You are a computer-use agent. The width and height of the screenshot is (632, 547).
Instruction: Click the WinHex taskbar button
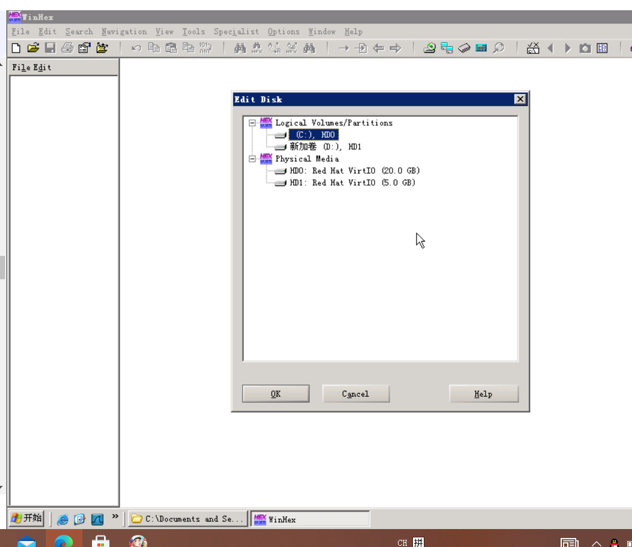click(x=310, y=519)
